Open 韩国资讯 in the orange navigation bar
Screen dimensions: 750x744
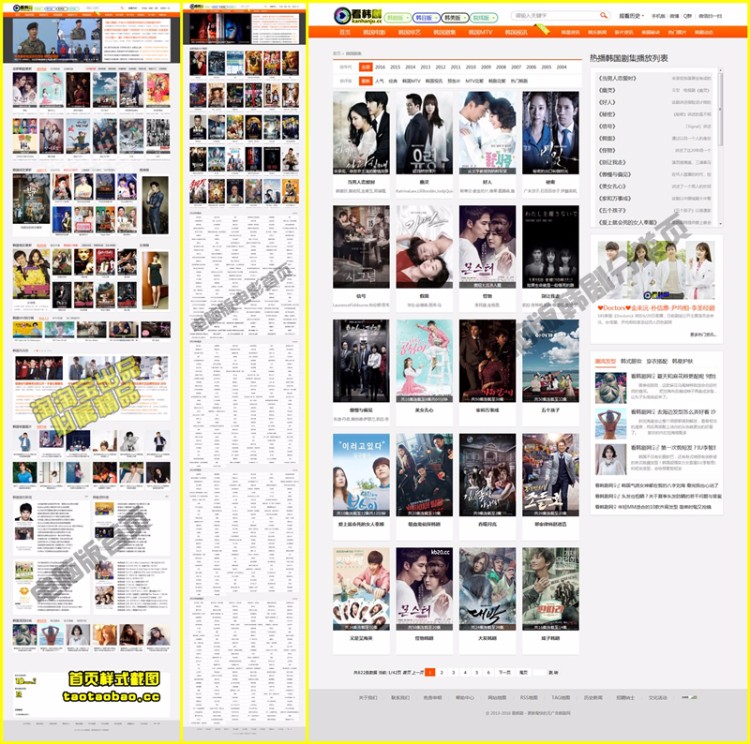point(516,32)
